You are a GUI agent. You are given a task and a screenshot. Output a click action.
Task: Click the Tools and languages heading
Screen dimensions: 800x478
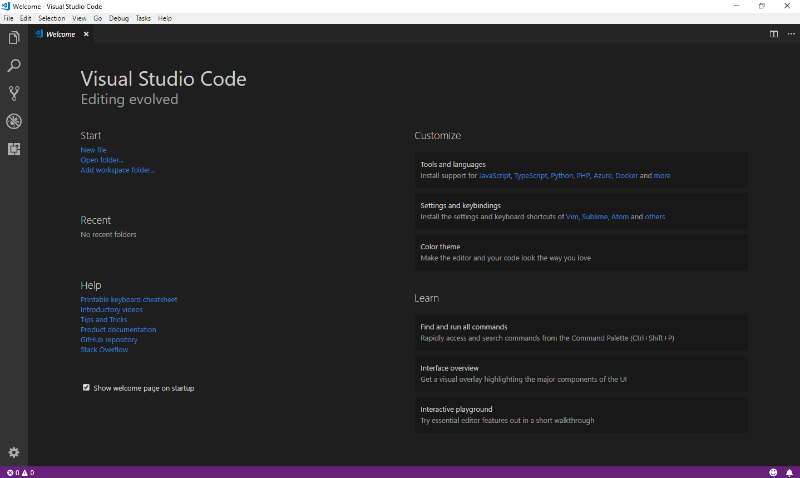coord(453,164)
